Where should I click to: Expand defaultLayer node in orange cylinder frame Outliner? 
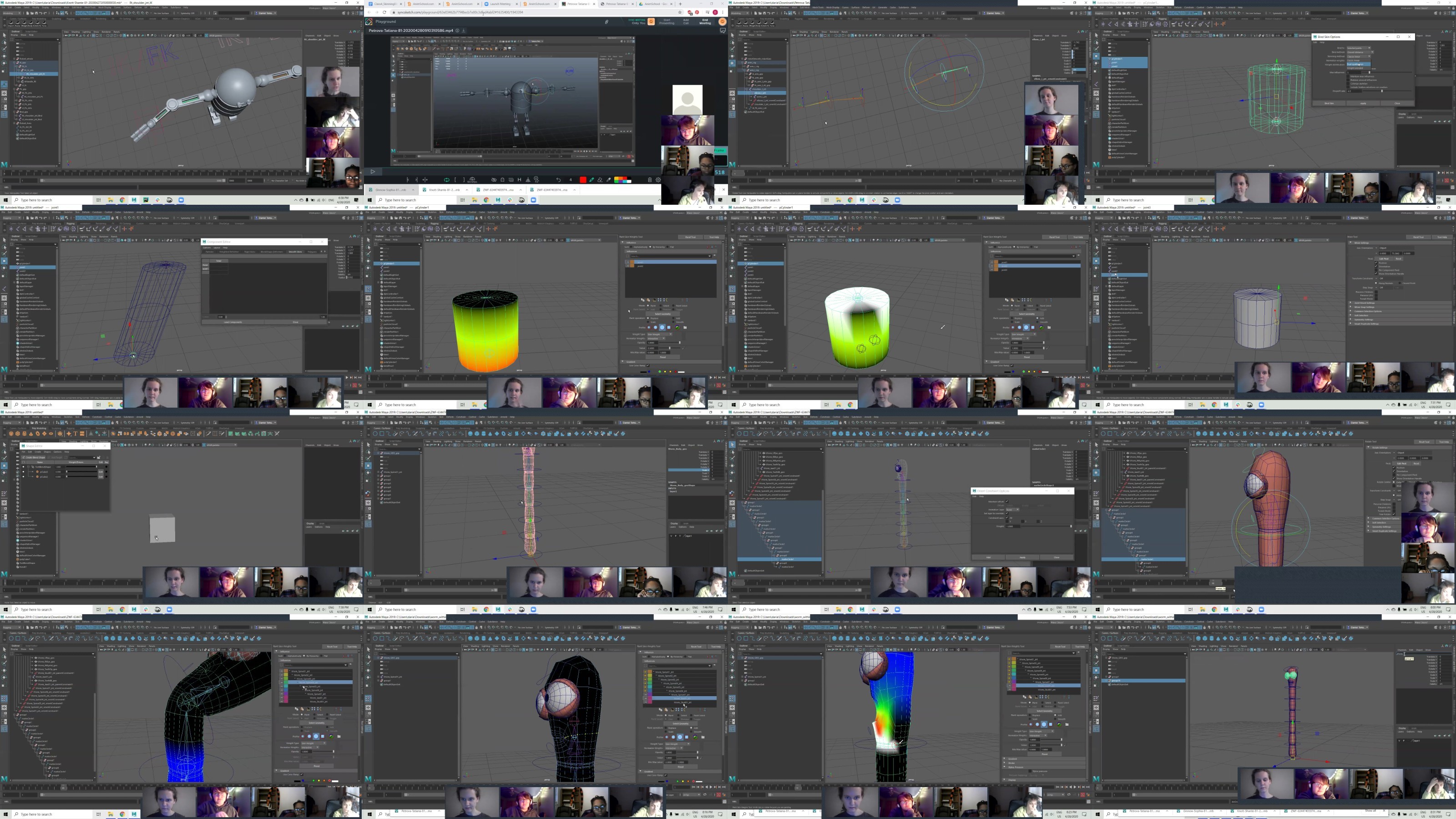point(379,283)
